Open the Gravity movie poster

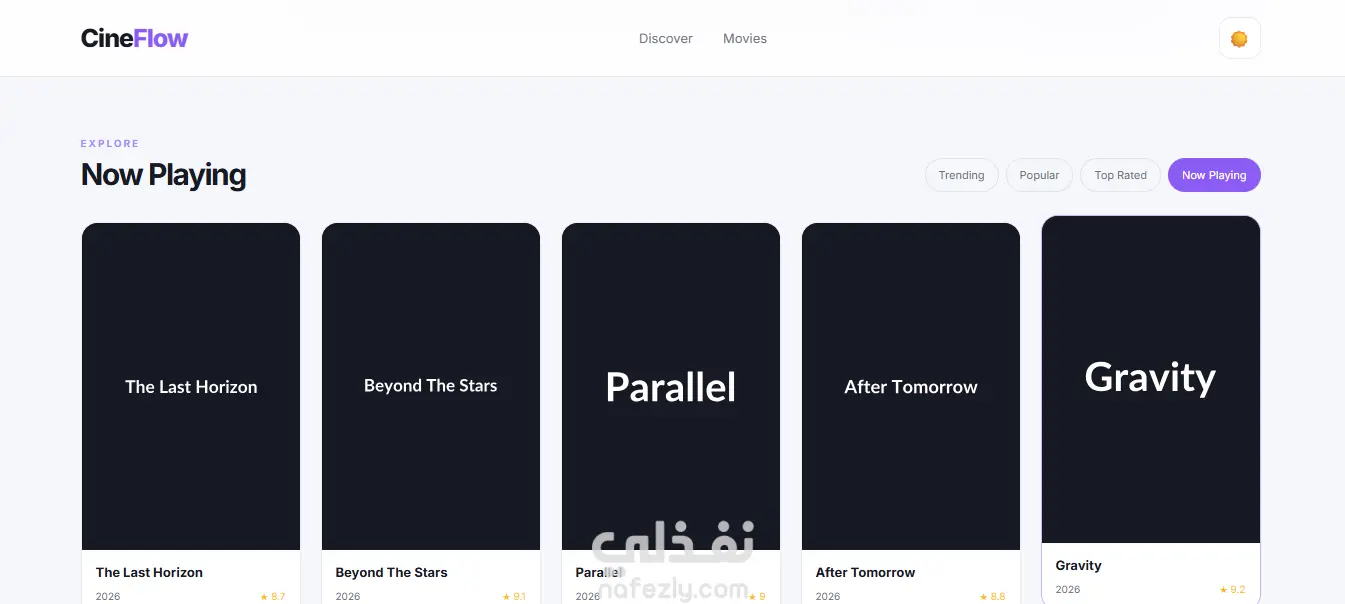tap(1151, 380)
